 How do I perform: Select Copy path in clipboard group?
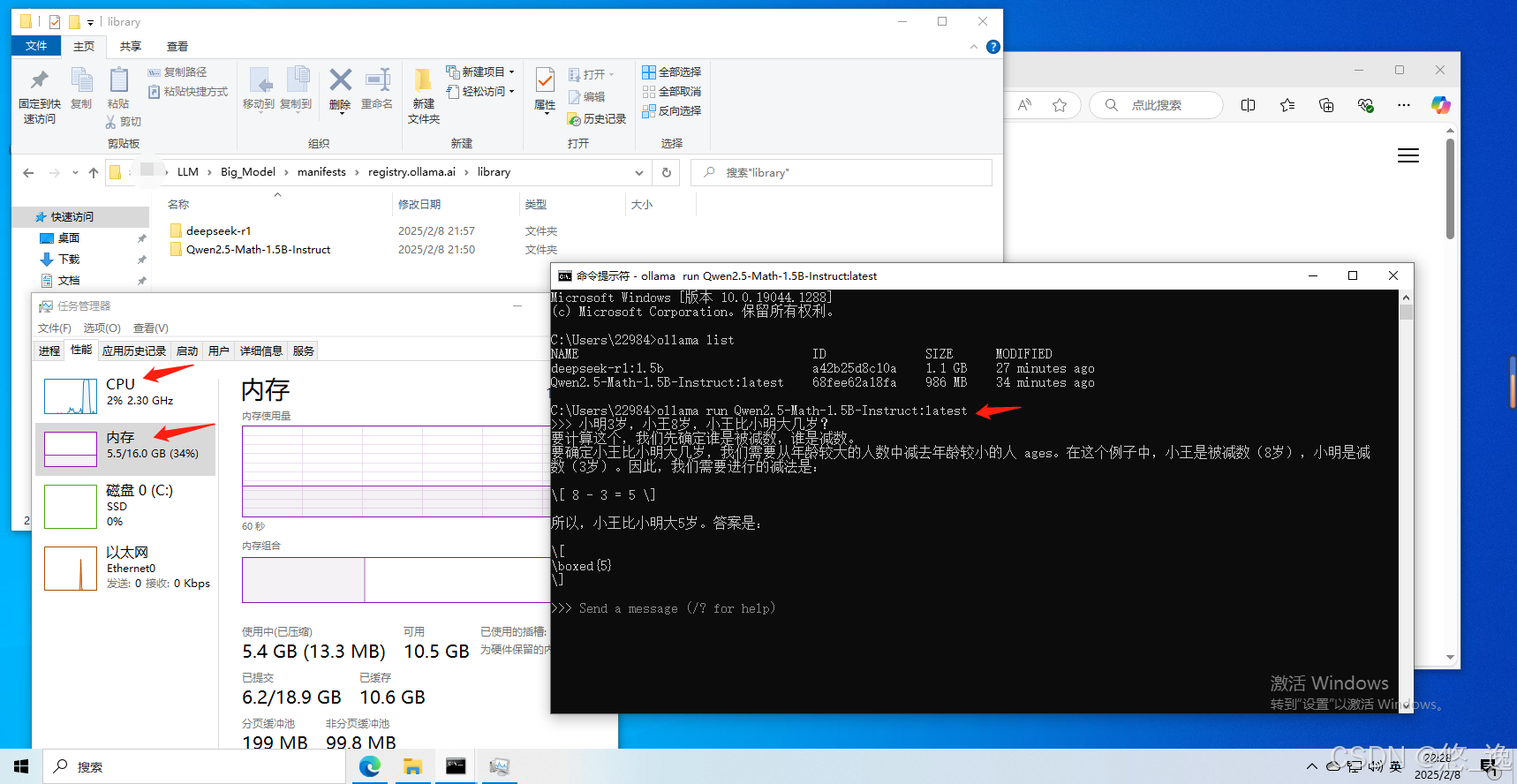pyautogui.click(x=177, y=72)
